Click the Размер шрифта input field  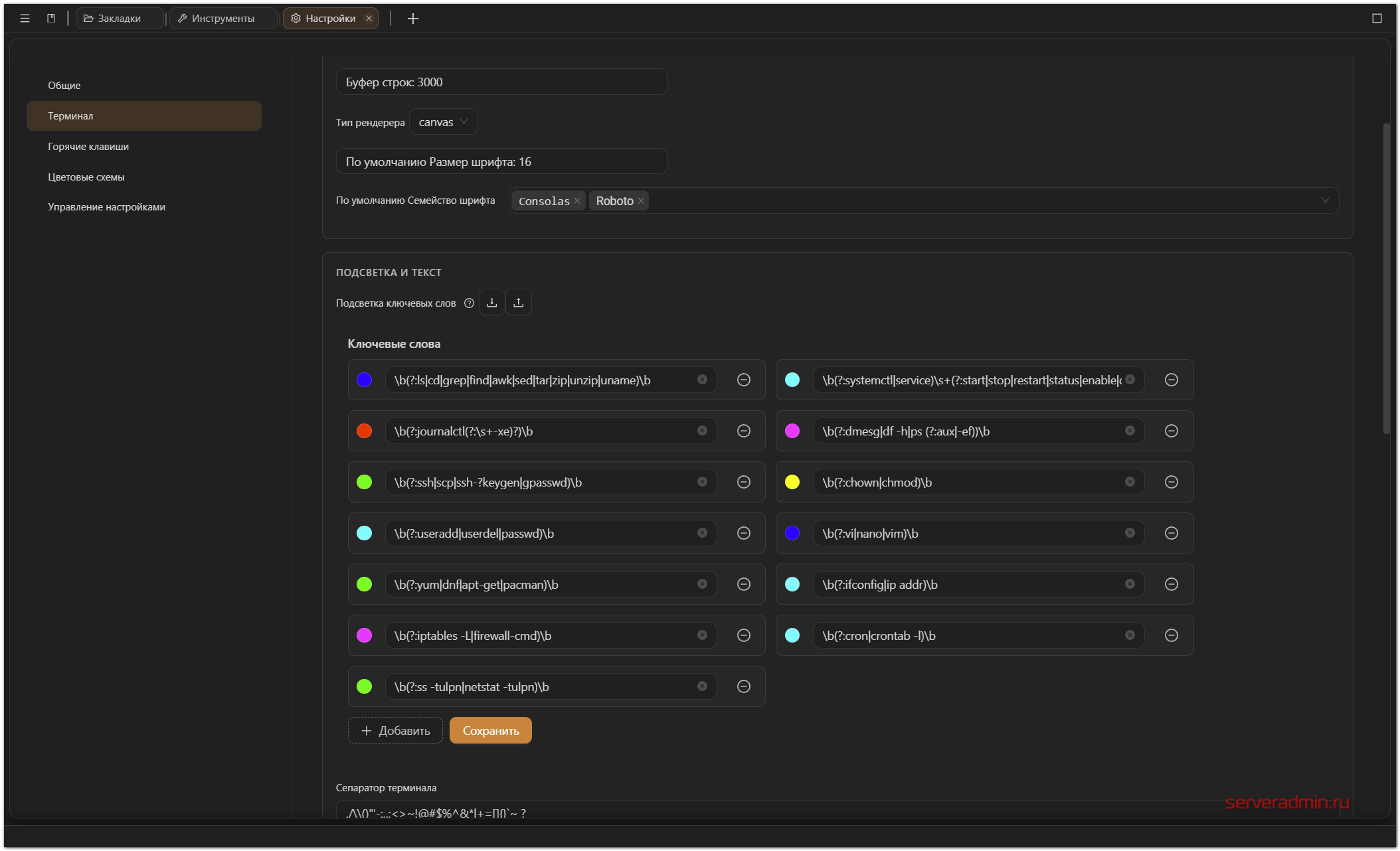point(501,161)
